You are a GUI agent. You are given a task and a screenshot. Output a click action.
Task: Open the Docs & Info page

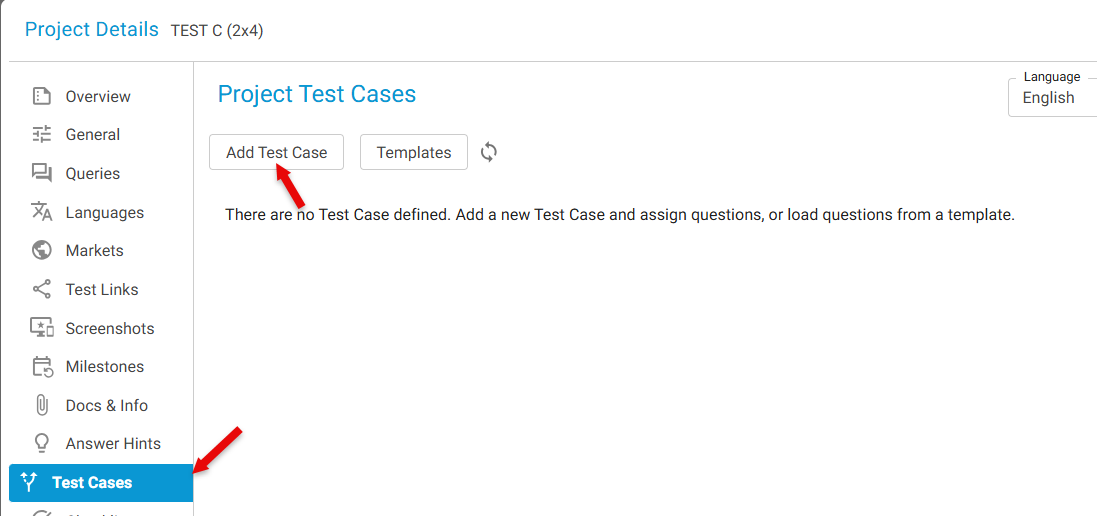tap(106, 405)
